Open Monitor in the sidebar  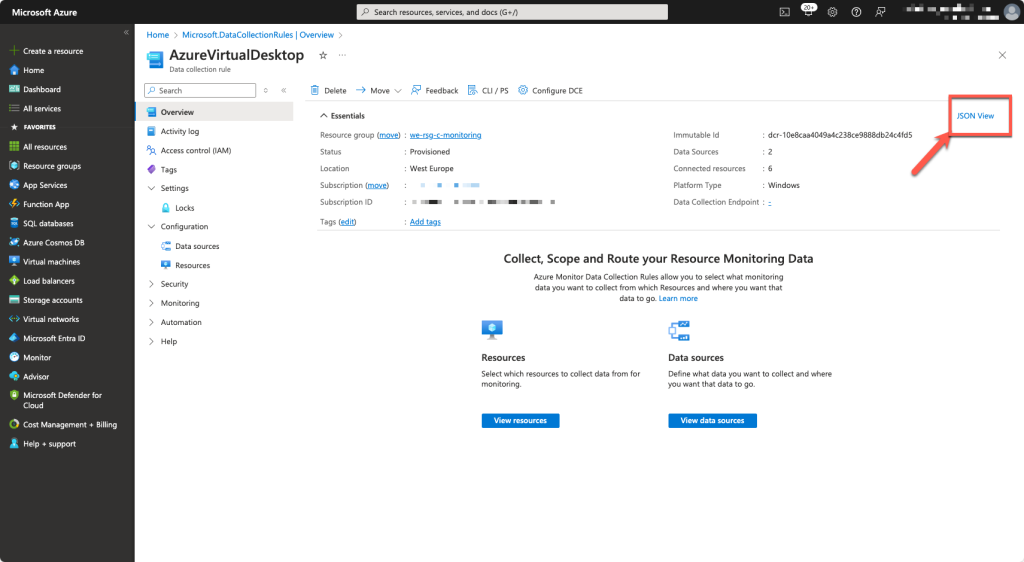tap(37, 358)
